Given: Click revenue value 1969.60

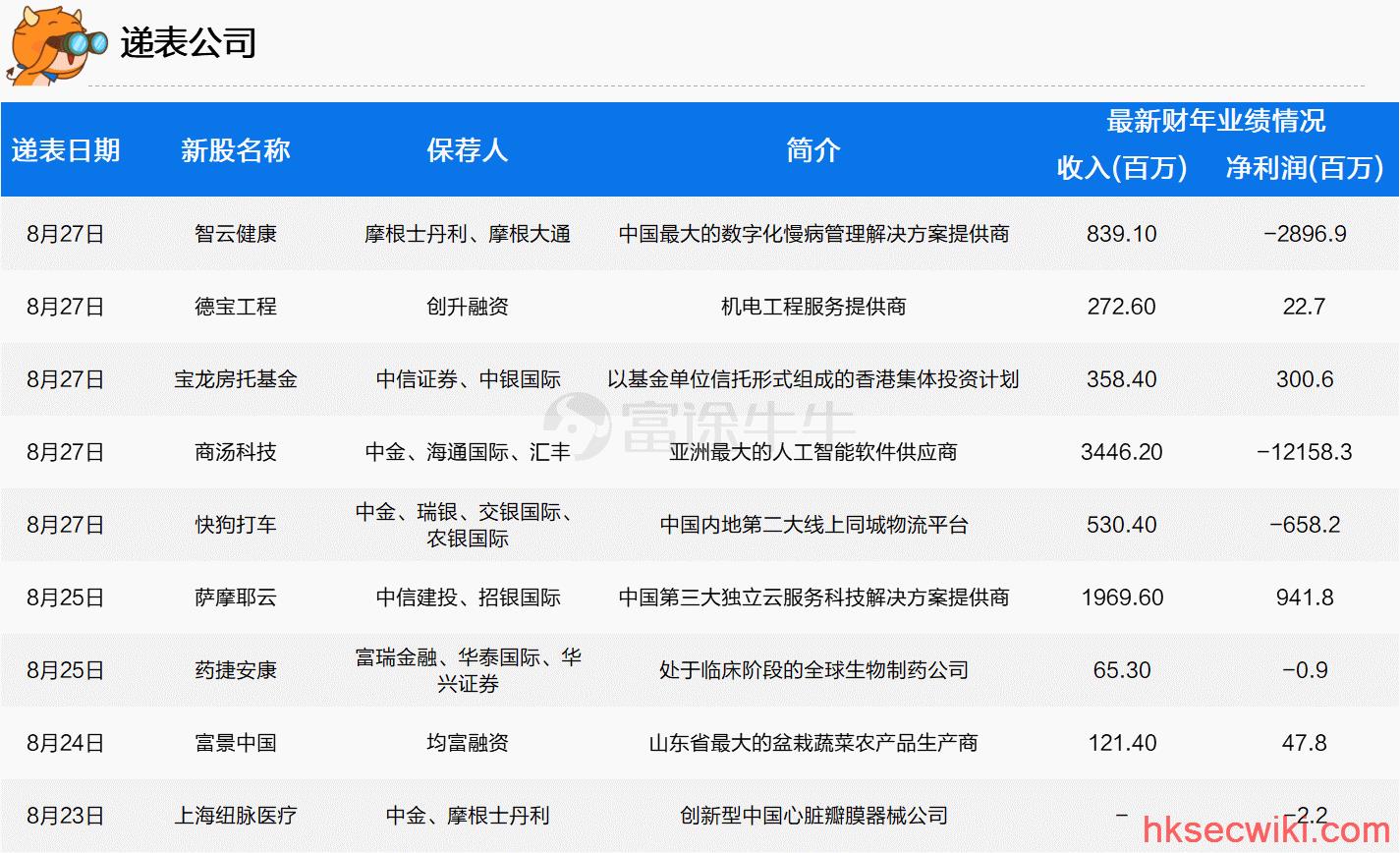Looking at the screenshot, I should coord(1122,597).
